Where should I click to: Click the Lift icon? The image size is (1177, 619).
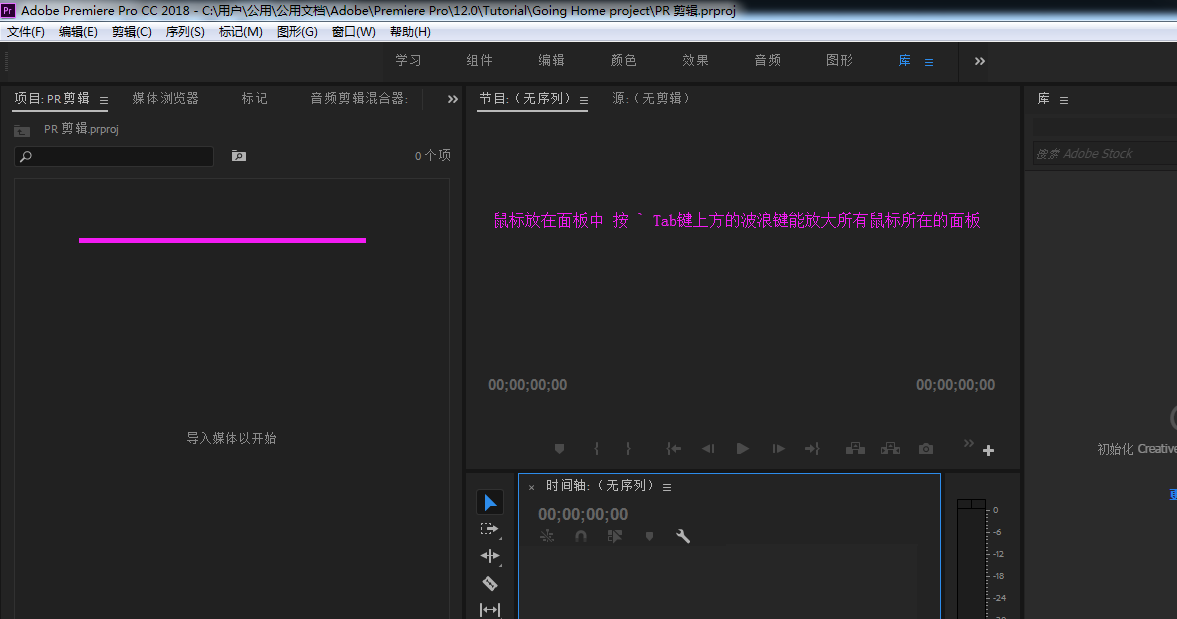[855, 449]
